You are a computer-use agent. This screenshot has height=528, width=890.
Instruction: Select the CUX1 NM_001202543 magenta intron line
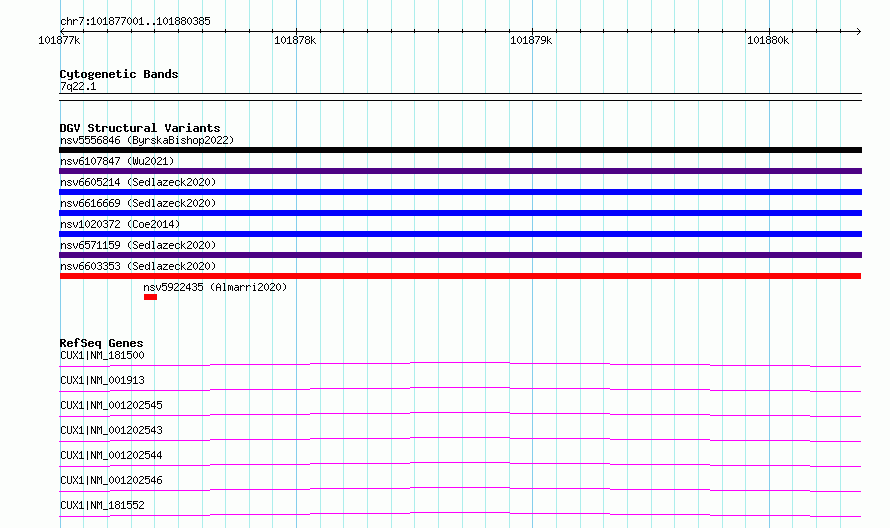(460, 439)
